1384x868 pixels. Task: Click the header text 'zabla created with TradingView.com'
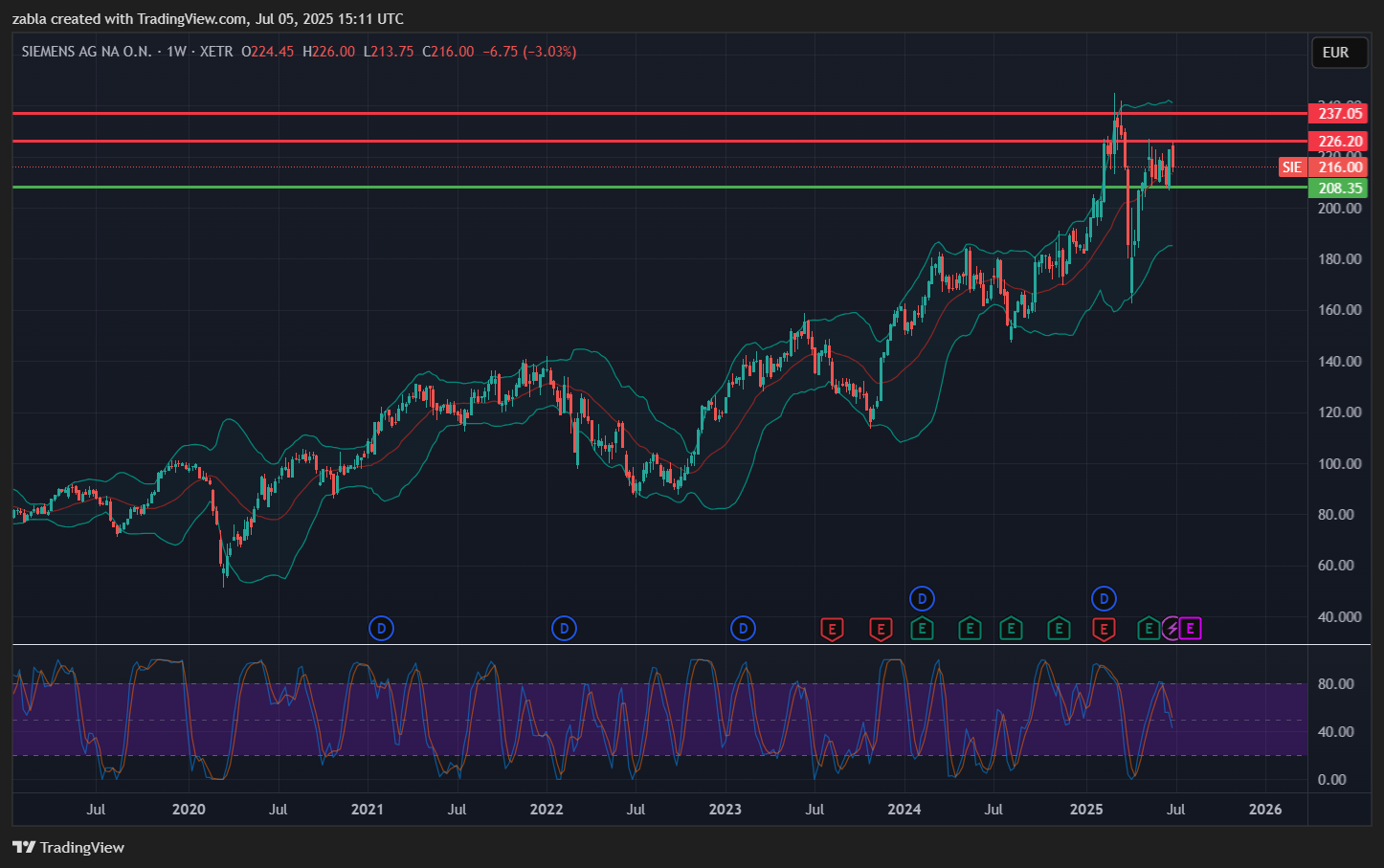129,19
